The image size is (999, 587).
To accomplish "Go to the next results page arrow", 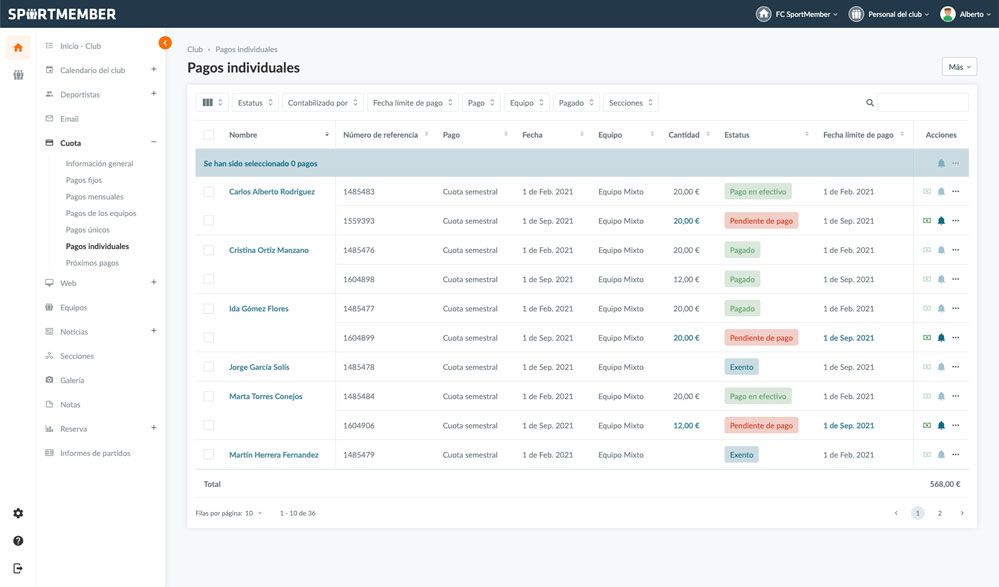I will [962, 513].
